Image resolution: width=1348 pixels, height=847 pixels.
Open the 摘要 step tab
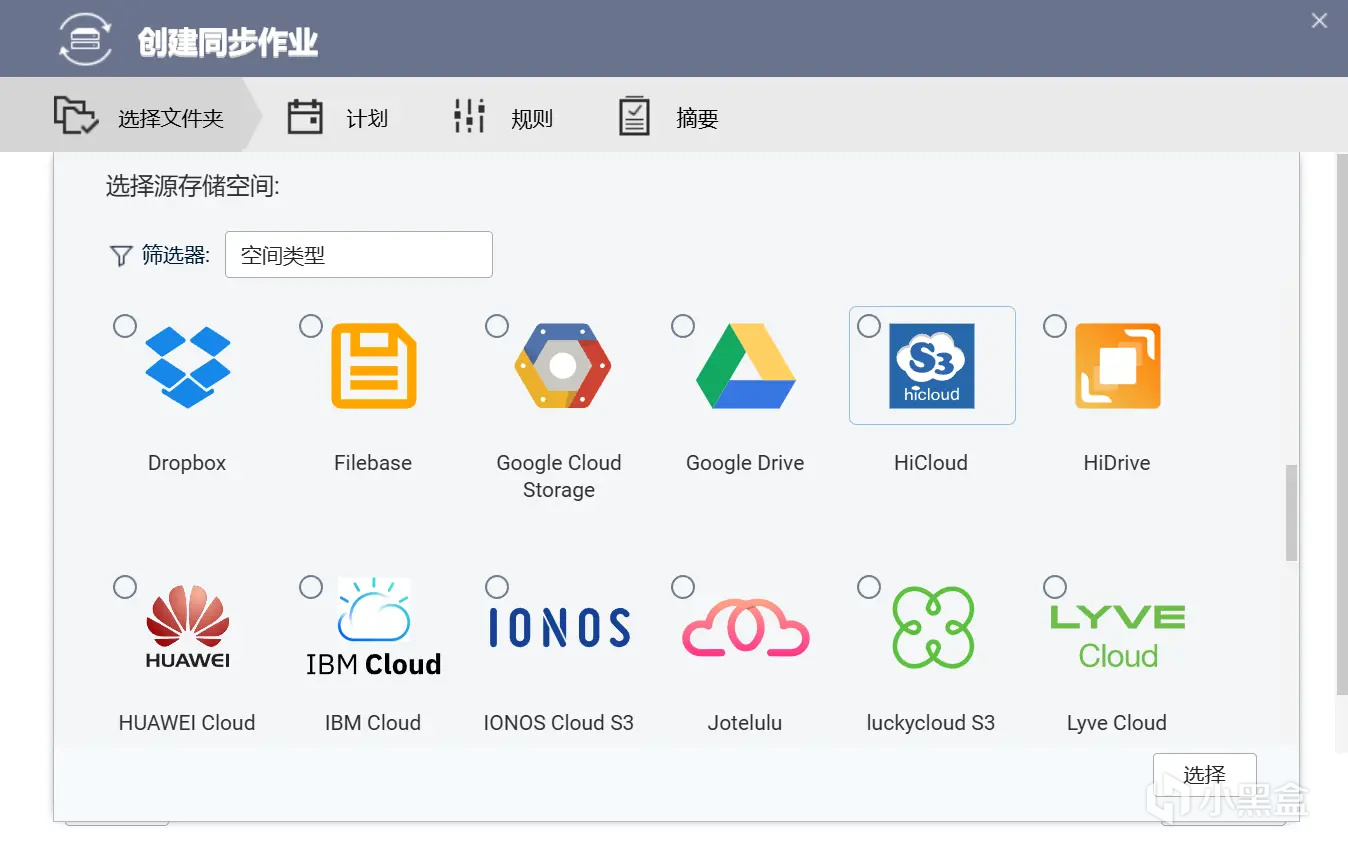pyautogui.click(x=668, y=118)
